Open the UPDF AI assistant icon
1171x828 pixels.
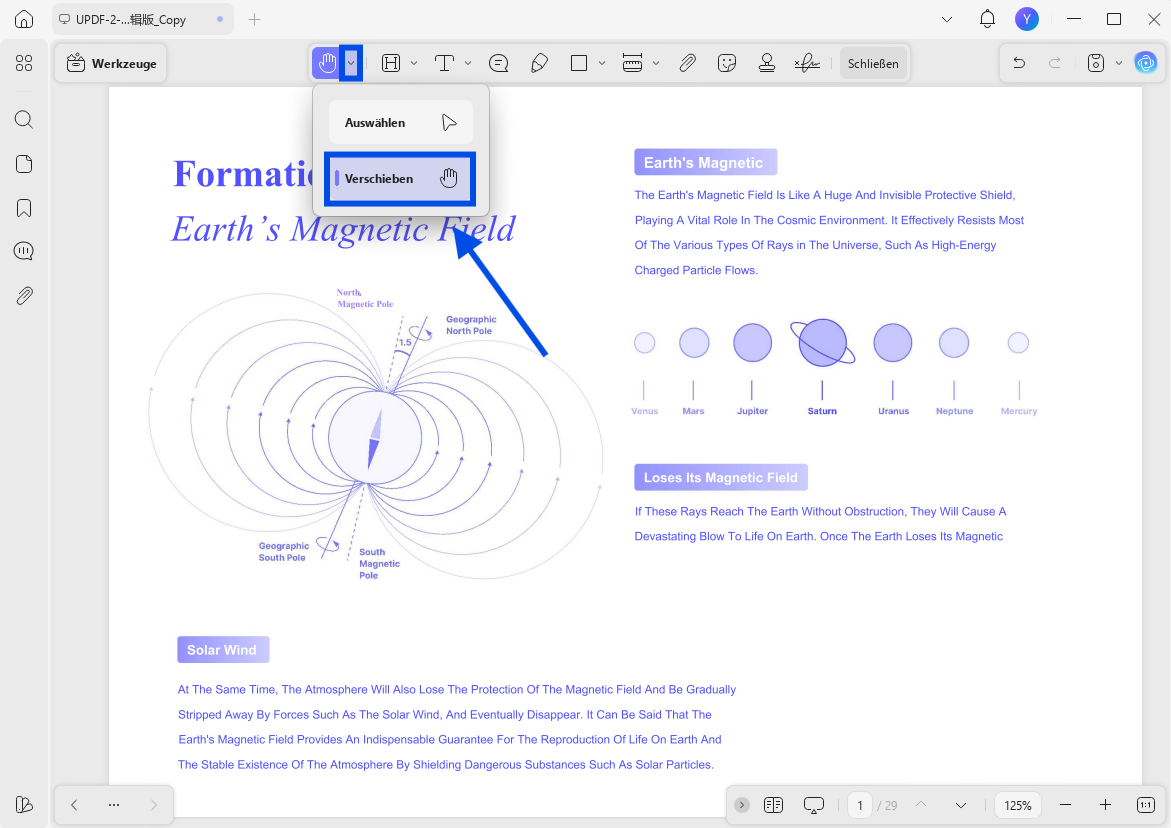point(1146,63)
